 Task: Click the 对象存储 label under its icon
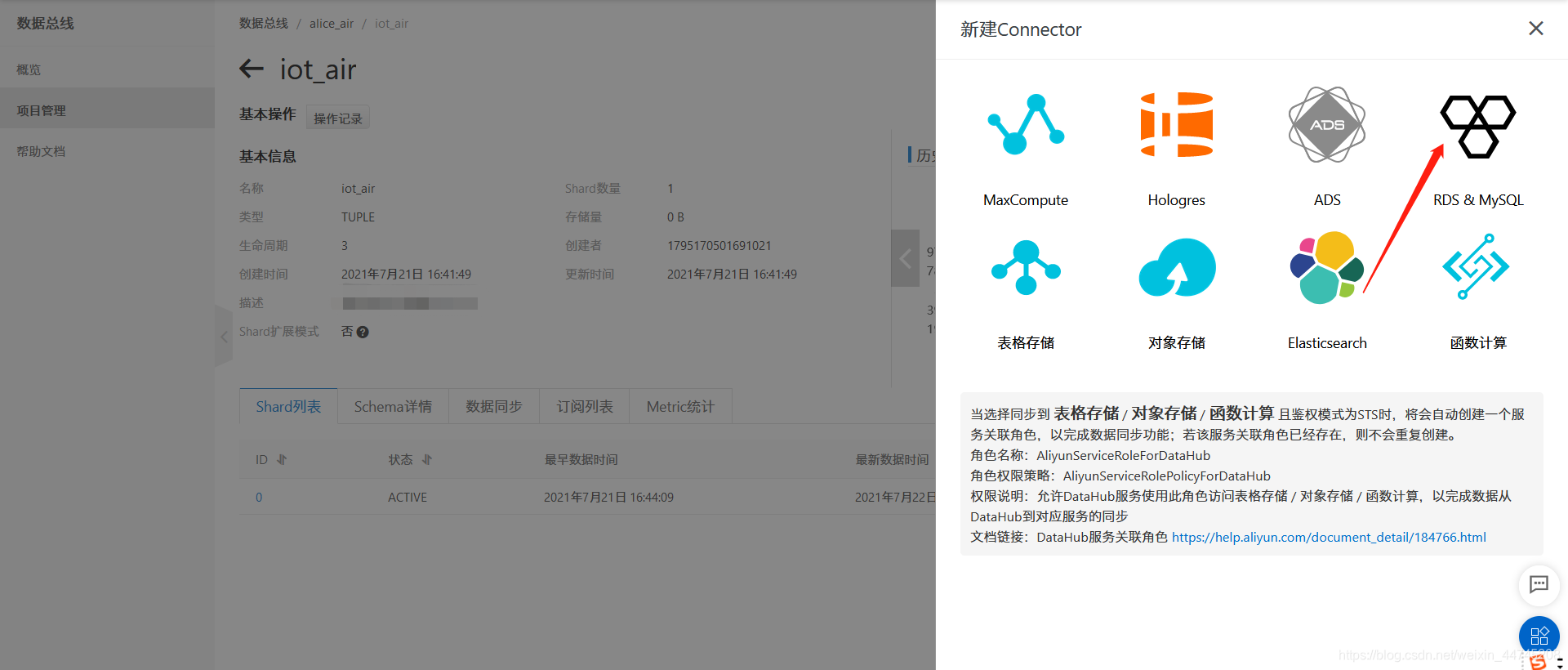pyautogui.click(x=1177, y=343)
